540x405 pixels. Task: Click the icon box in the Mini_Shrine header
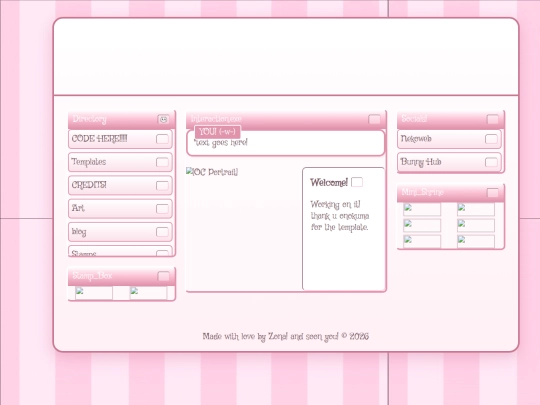click(492, 193)
